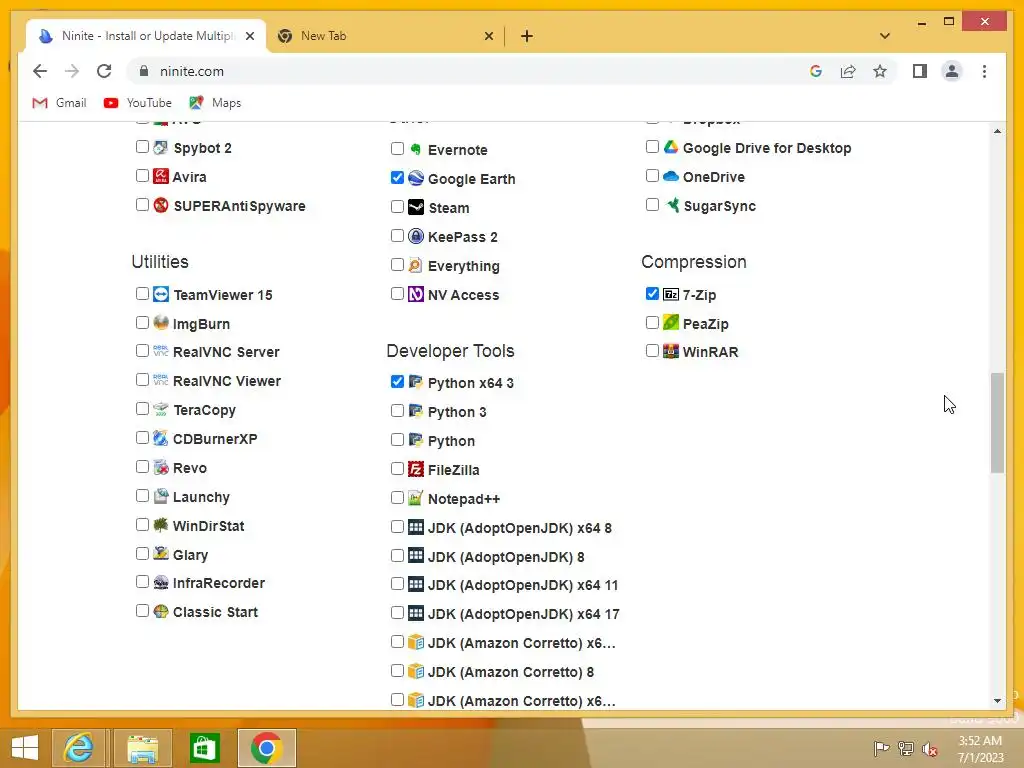Viewport: 1024px width, 768px height.
Task: Click the Notepad++ icon
Action: pos(416,498)
